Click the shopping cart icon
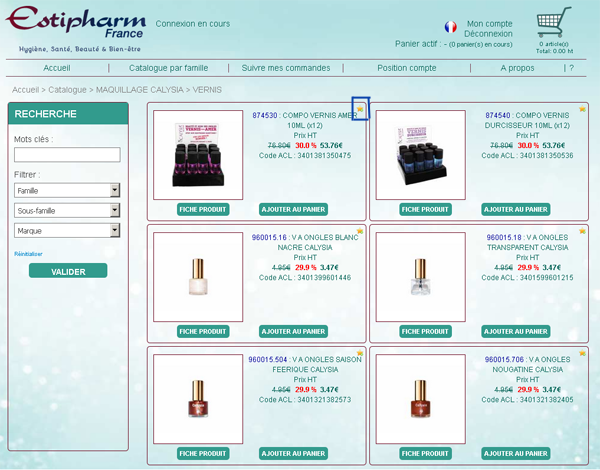 click(x=554, y=23)
